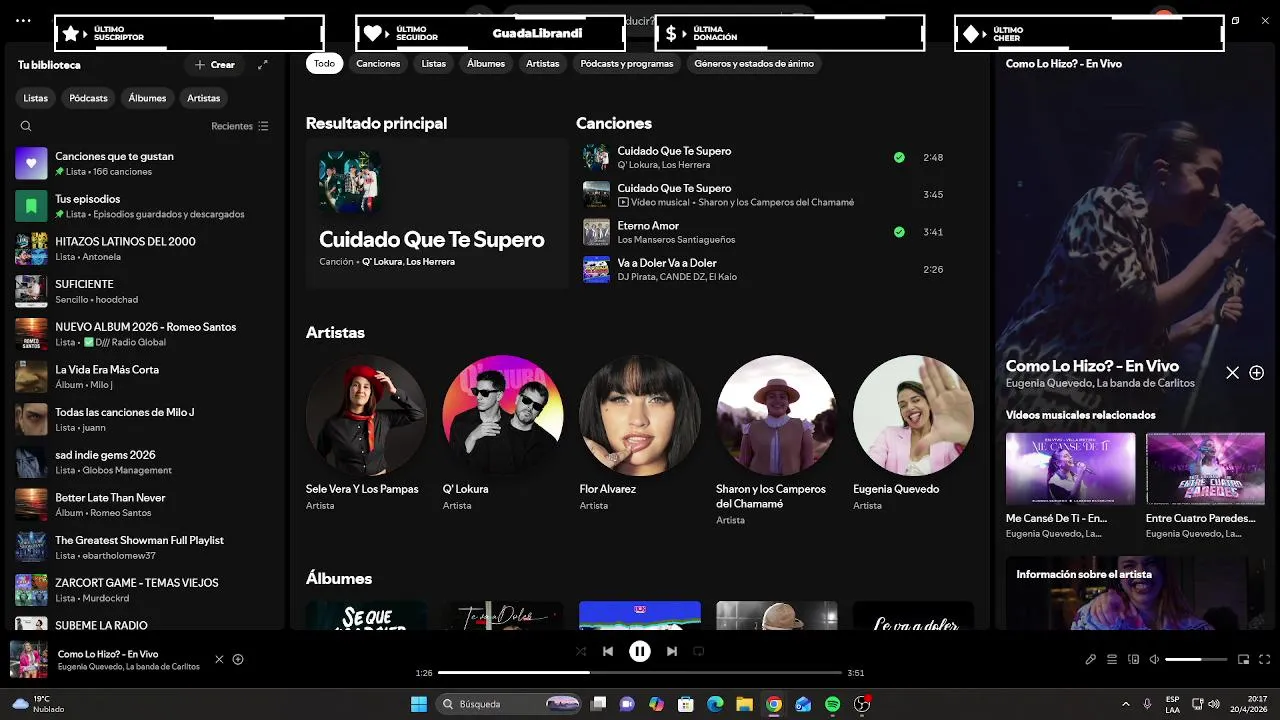Open artist Sele Vera Y Los Pampas
Screen dimensions: 1280x720
click(366, 433)
